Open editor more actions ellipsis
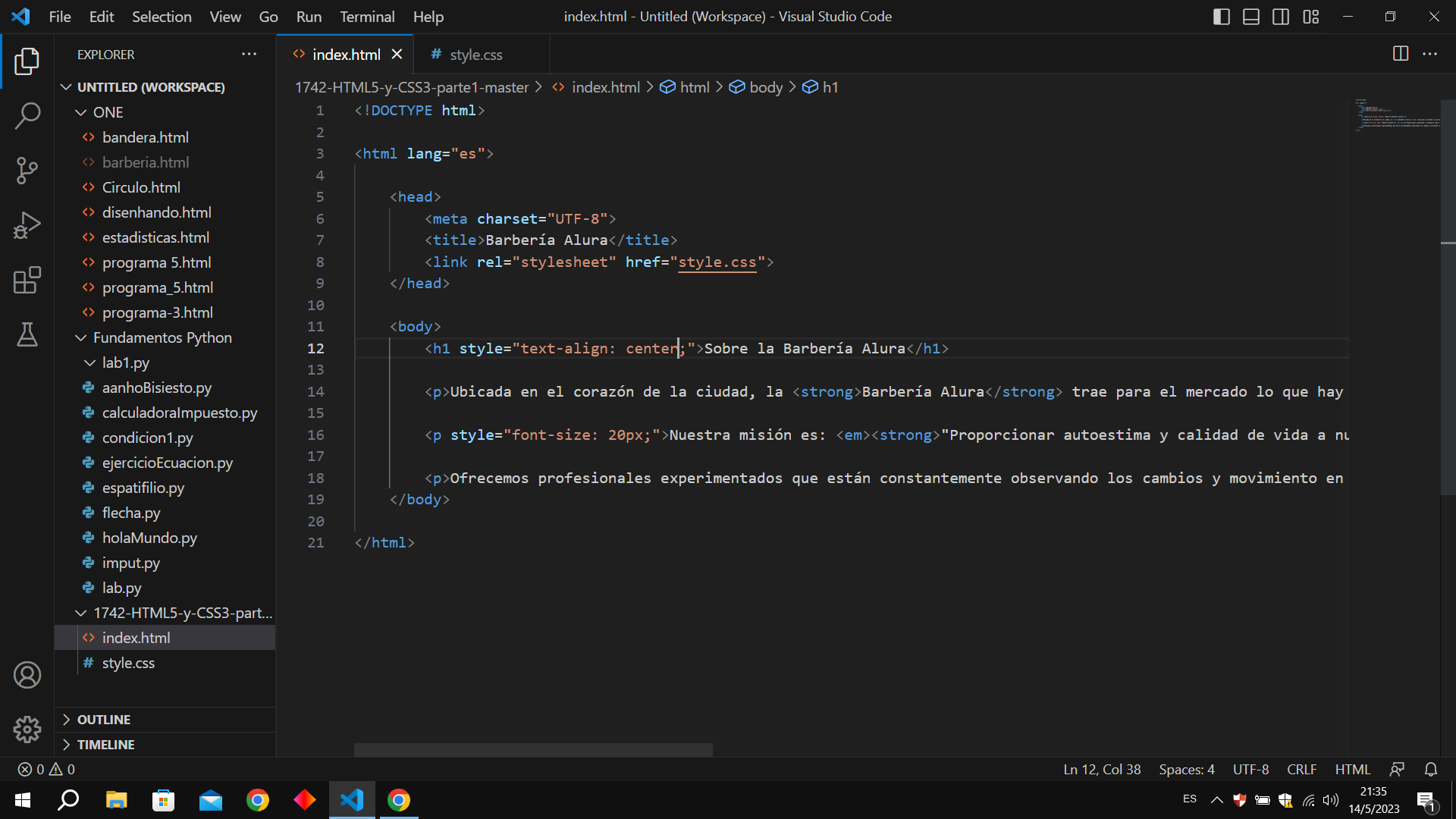The height and width of the screenshot is (819, 1456). tap(1429, 54)
